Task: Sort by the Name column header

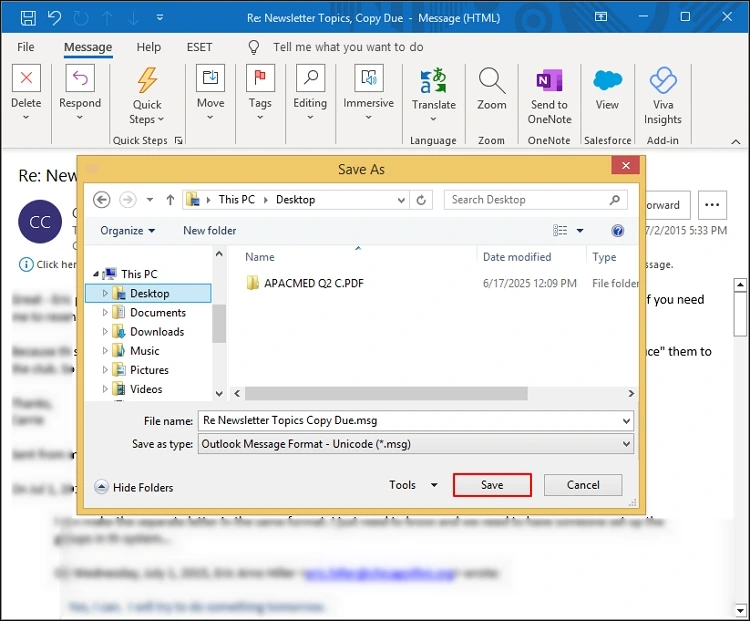Action: pos(260,257)
